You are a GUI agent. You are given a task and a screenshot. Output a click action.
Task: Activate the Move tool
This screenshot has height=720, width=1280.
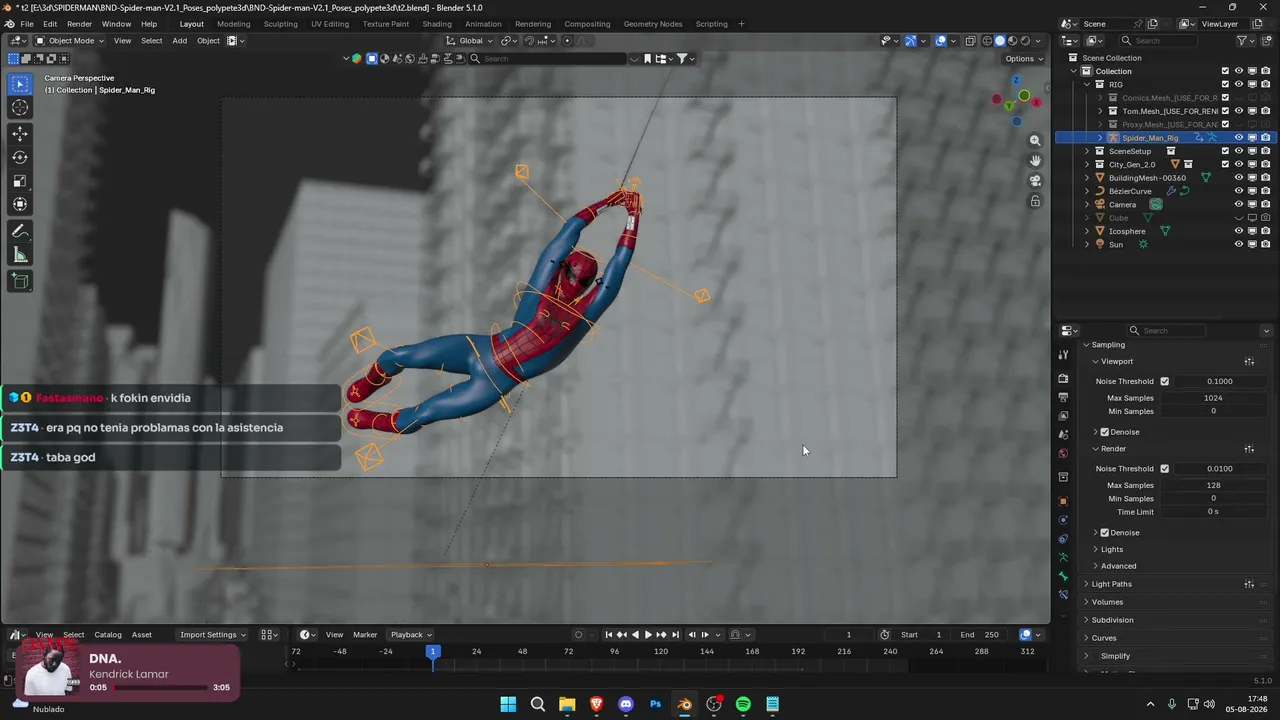tap(20, 134)
